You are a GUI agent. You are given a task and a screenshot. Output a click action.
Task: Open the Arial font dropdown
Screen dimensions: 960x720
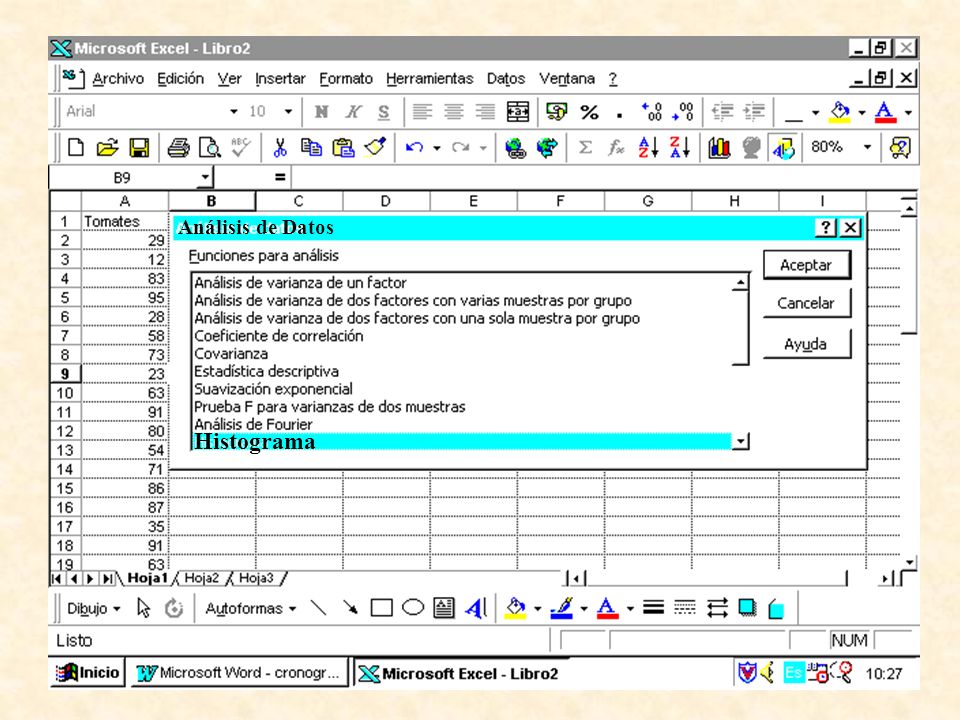click(x=233, y=111)
